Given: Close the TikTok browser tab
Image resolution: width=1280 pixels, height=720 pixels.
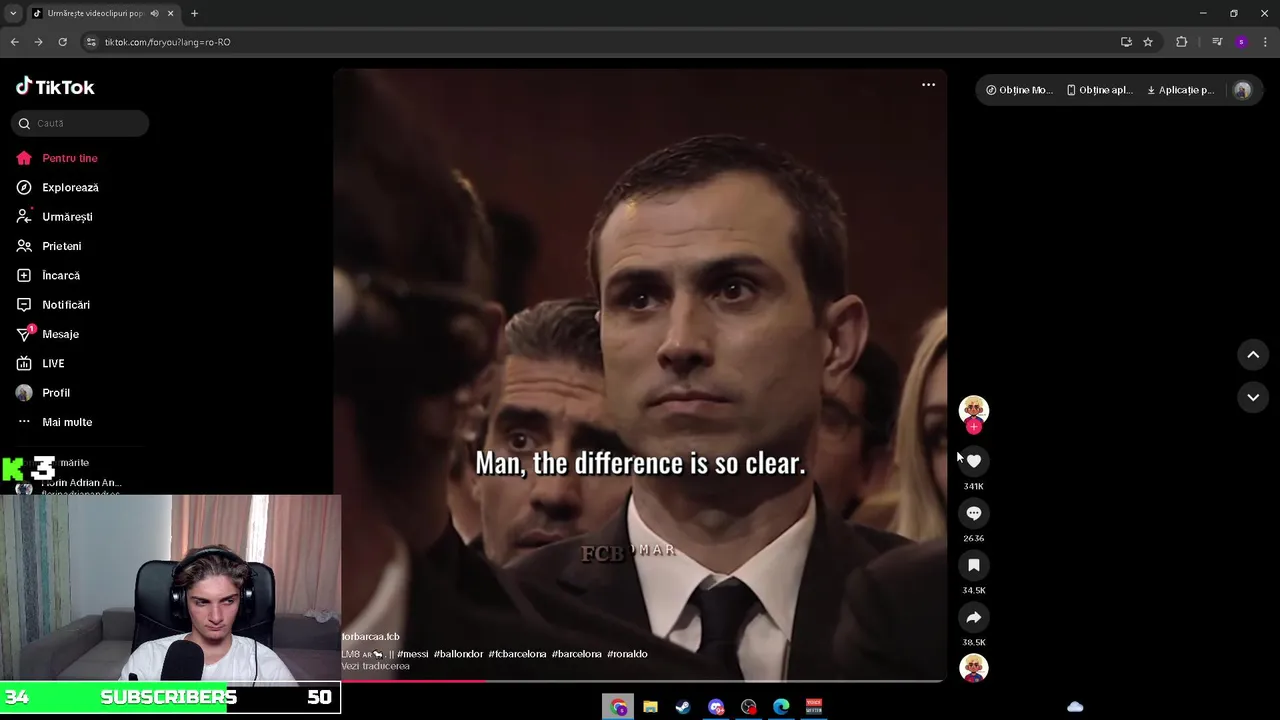Looking at the screenshot, I should 170,13.
